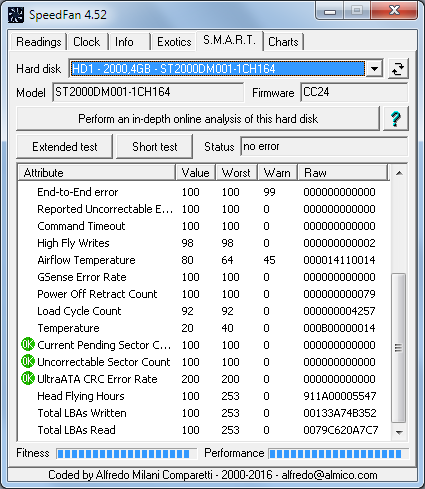Select the UltraATA CRC Error Rate row
The image size is (425, 489).
(203, 379)
